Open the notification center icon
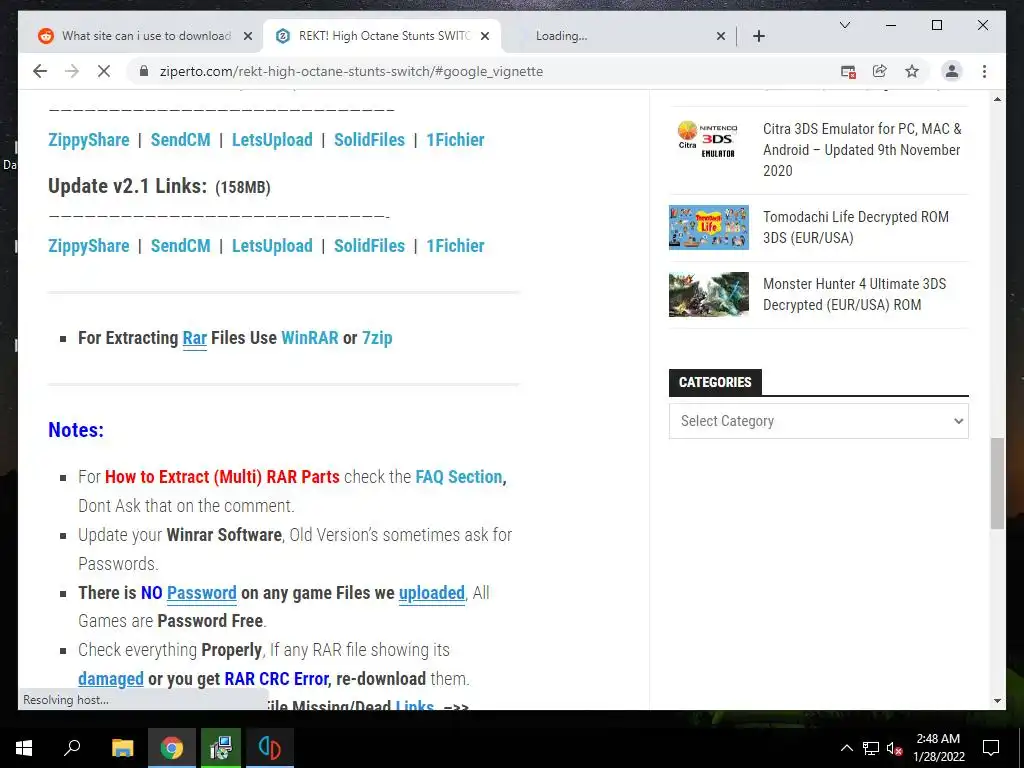The height and width of the screenshot is (768, 1024). coord(991,748)
